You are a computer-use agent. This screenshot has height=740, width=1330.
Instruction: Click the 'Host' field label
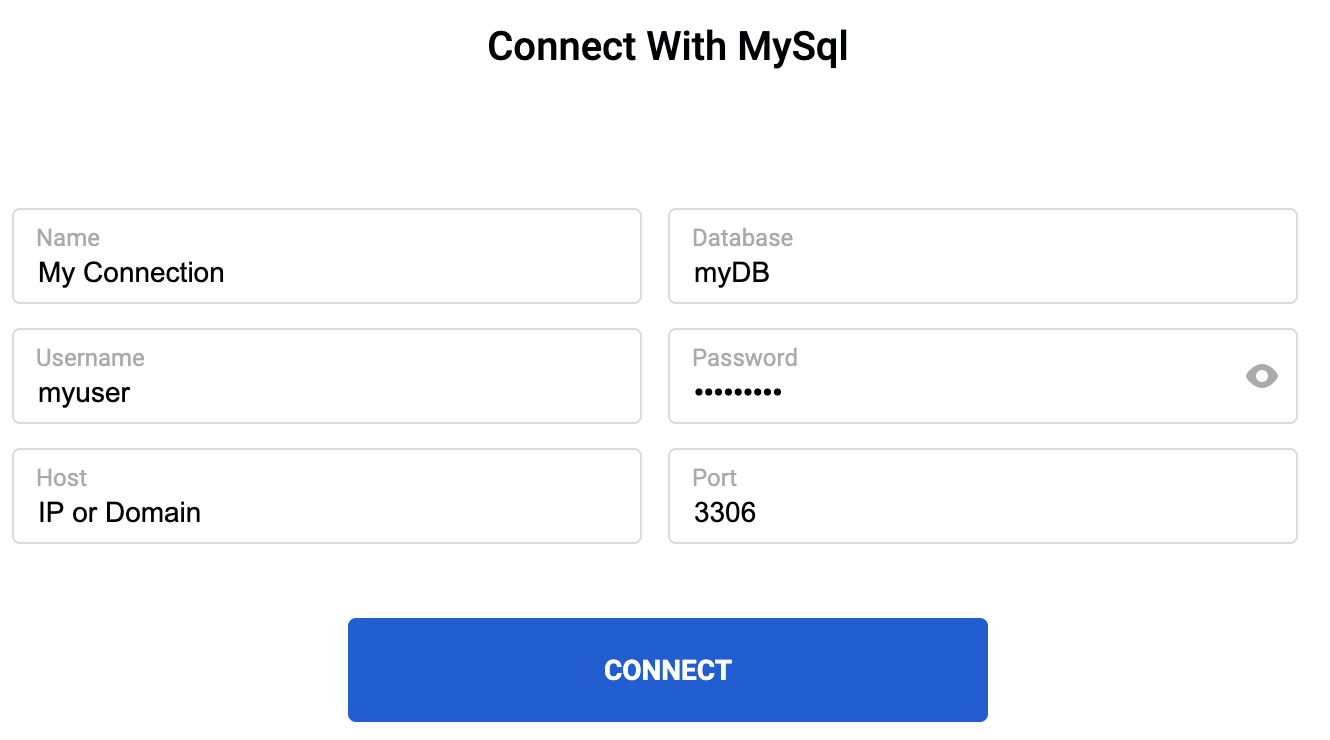(62, 478)
